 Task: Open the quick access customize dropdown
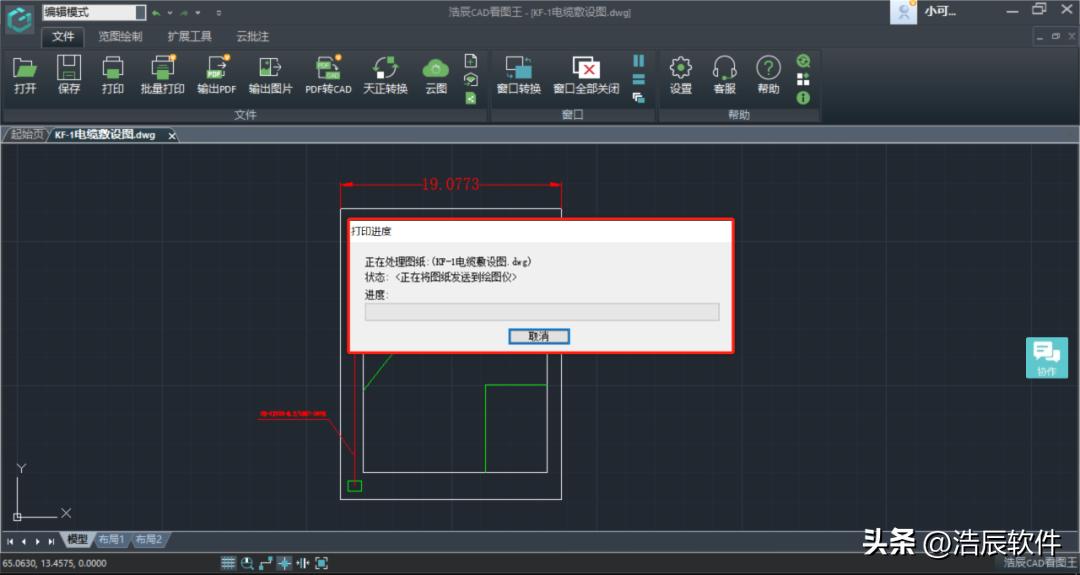[x=218, y=12]
